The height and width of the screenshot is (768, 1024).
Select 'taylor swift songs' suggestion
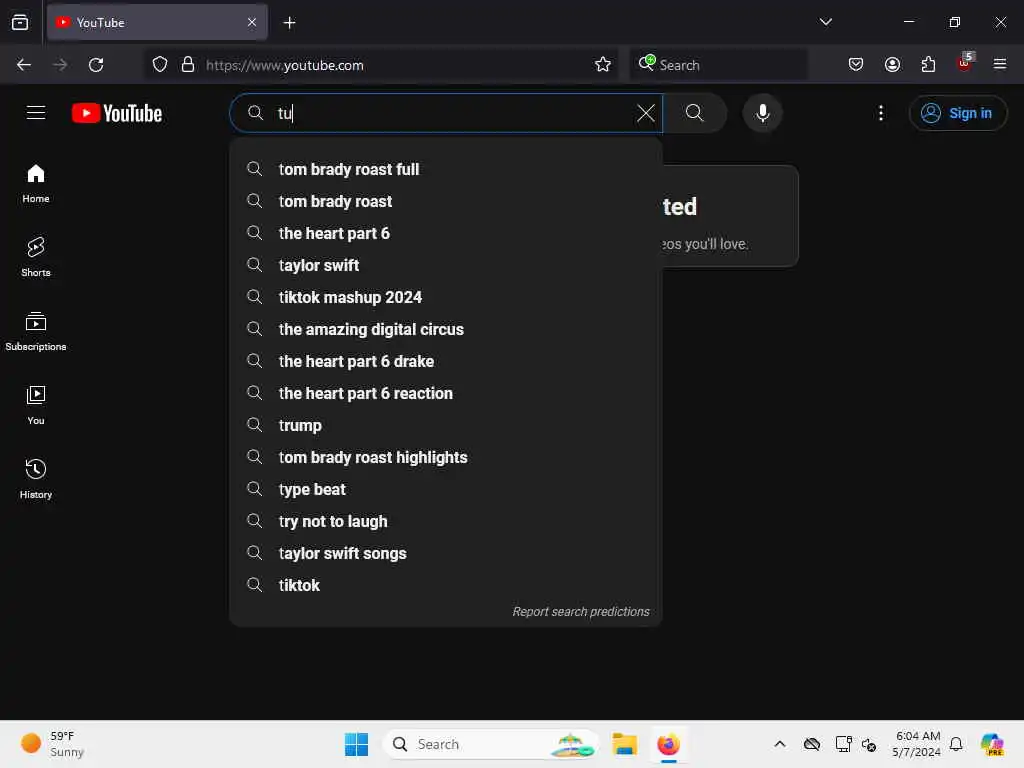(x=446, y=553)
